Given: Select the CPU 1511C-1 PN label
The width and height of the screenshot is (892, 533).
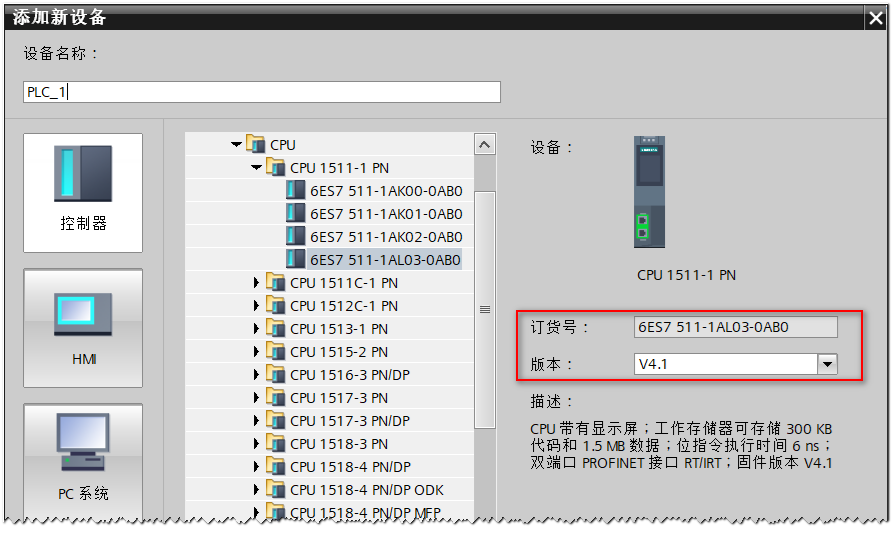Looking at the screenshot, I should click(344, 283).
